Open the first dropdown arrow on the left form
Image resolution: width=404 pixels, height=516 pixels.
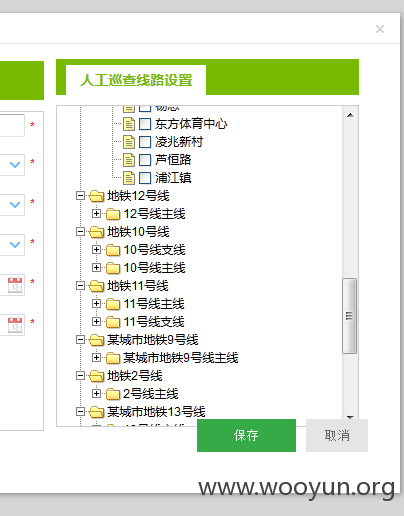15,165
